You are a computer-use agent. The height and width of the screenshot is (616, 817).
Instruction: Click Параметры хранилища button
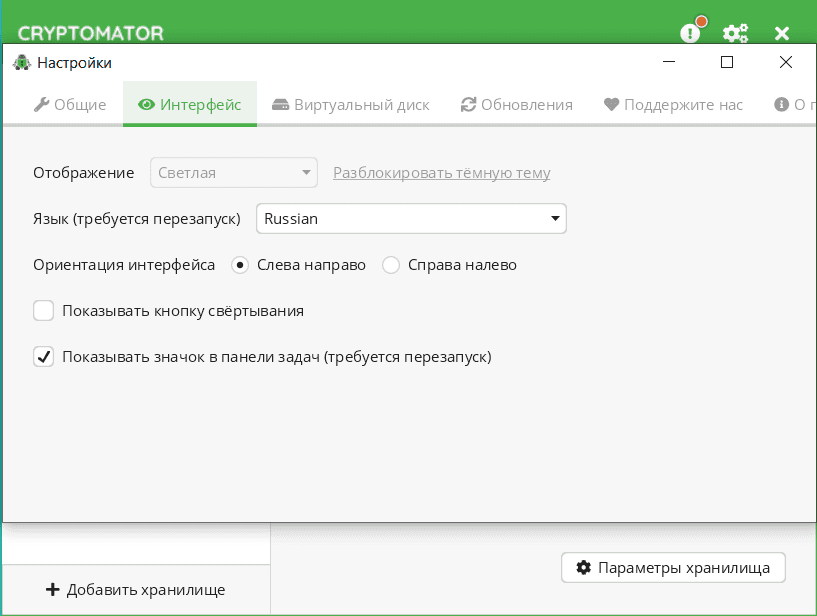[673, 568]
